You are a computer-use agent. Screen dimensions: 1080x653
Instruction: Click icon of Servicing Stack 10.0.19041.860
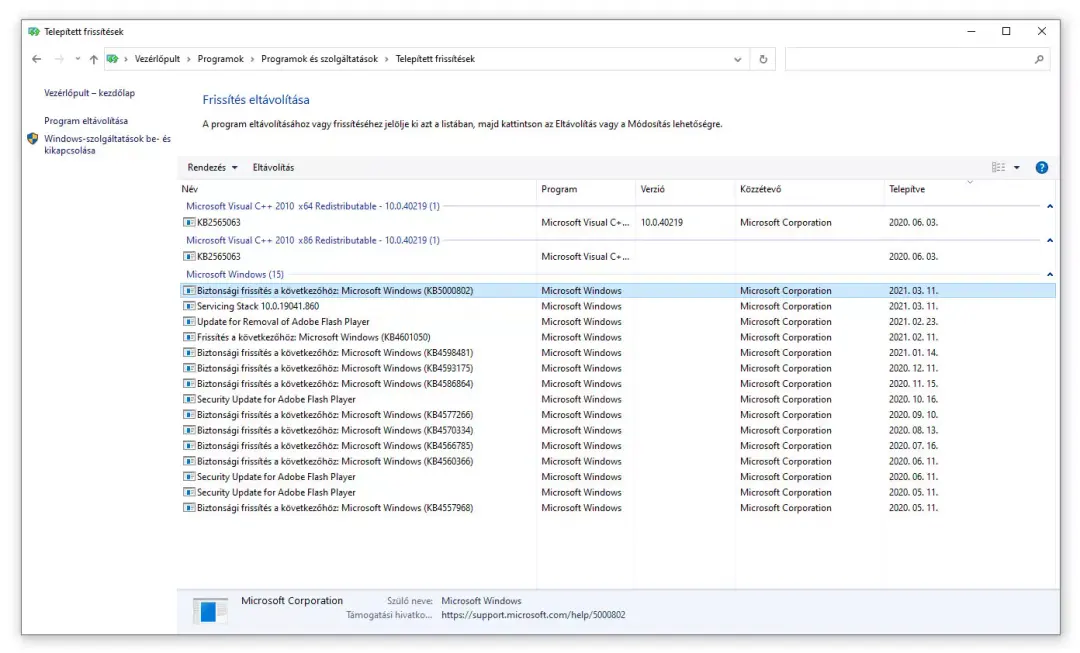[189, 307]
